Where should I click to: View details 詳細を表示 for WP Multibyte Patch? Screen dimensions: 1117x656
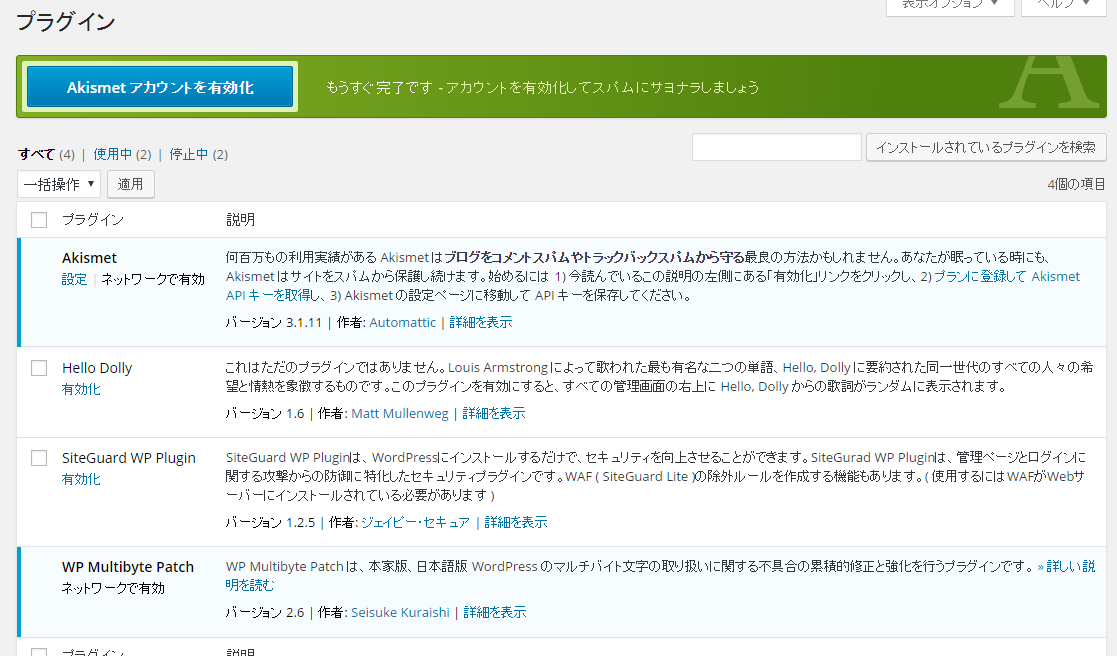coord(494,612)
